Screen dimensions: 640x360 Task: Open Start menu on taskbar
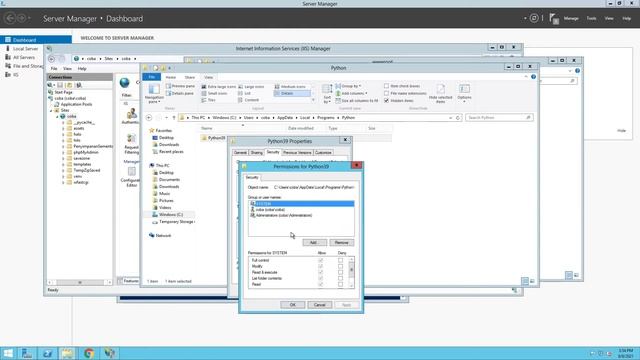point(8,353)
